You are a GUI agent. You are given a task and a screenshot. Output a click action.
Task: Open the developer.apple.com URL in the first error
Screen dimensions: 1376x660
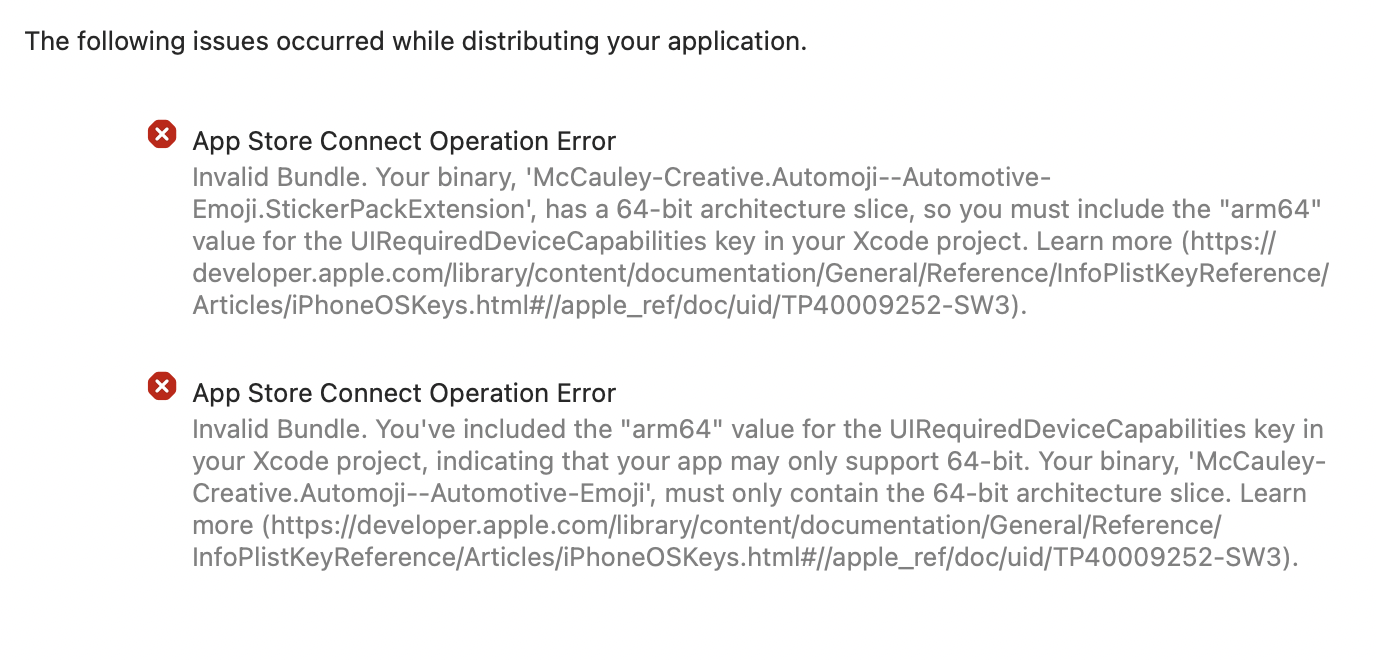[760, 274]
